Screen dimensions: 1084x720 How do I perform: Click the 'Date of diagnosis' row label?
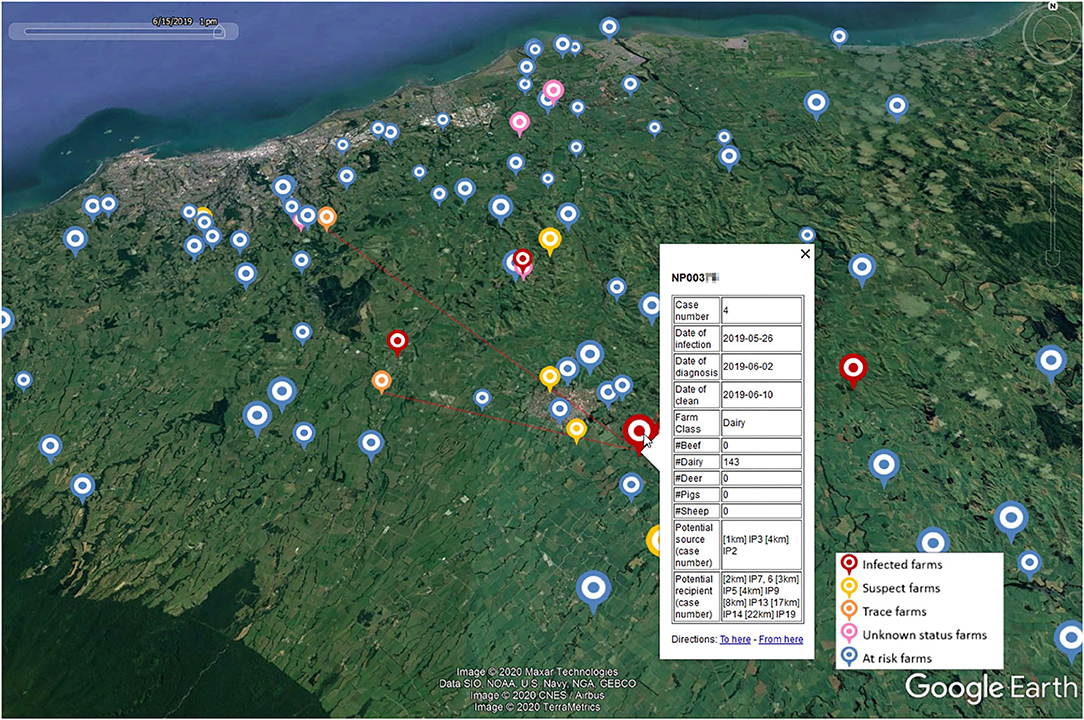tap(696, 367)
